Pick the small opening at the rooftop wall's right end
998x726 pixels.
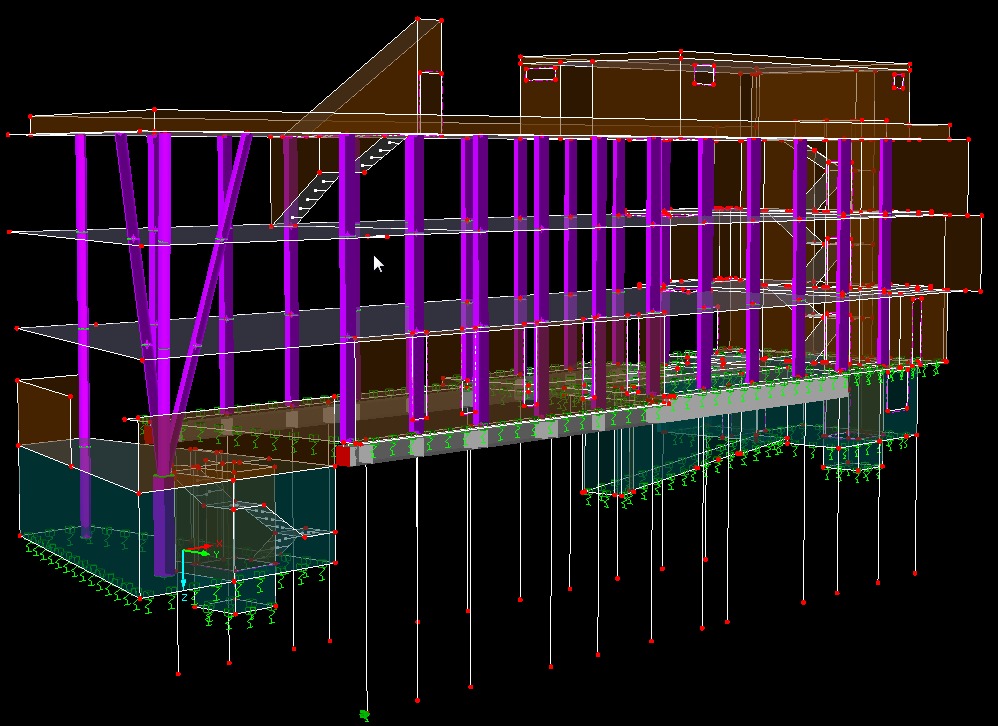click(x=898, y=81)
